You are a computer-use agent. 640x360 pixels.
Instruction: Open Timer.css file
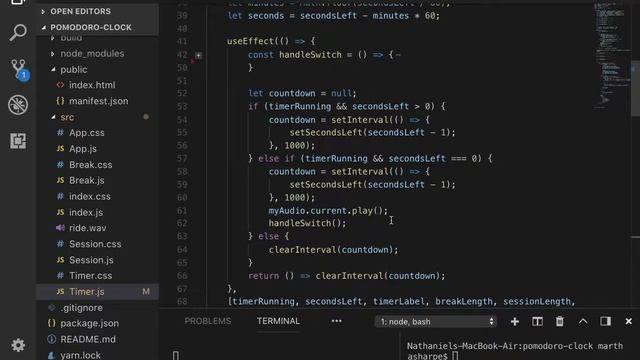[x=91, y=276]
